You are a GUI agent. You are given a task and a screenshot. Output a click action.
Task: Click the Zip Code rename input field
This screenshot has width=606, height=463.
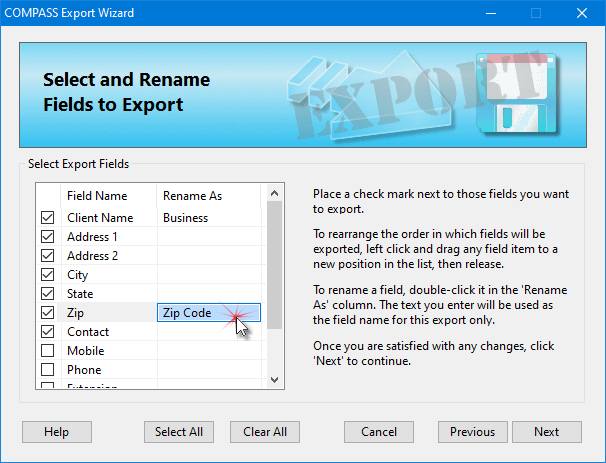[x=209, y=313]
